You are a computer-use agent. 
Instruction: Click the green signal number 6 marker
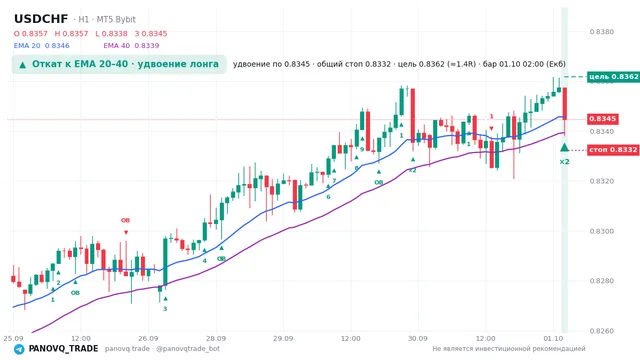coord(328,197)
